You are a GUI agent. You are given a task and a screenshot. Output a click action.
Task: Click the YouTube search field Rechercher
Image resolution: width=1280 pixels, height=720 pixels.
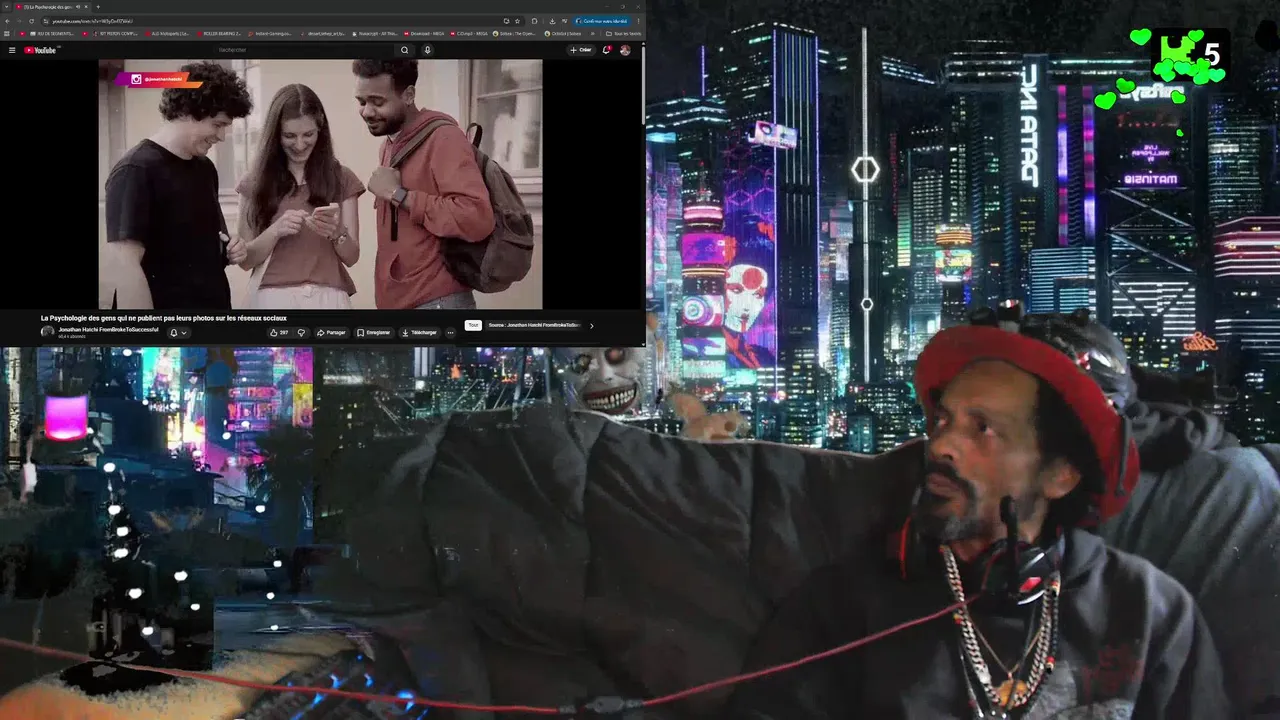305,50
